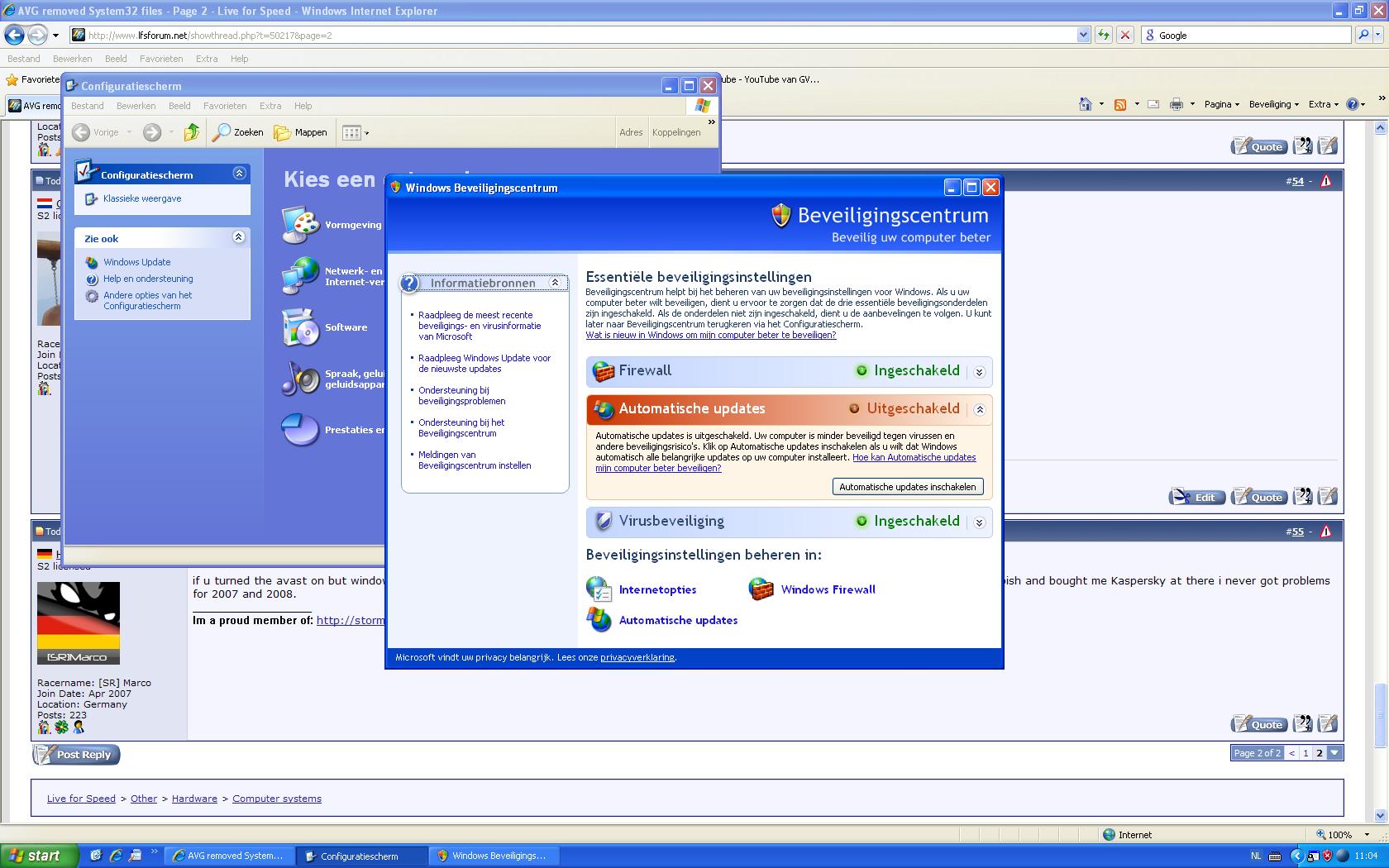Click the Quote button on post #55
This screenshot has height=868, width=1389.
pyautogui.click(x=1258, y=724)
